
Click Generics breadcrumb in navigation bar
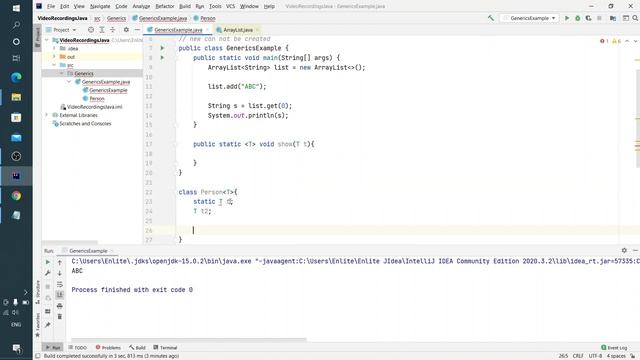pos(116,18)
